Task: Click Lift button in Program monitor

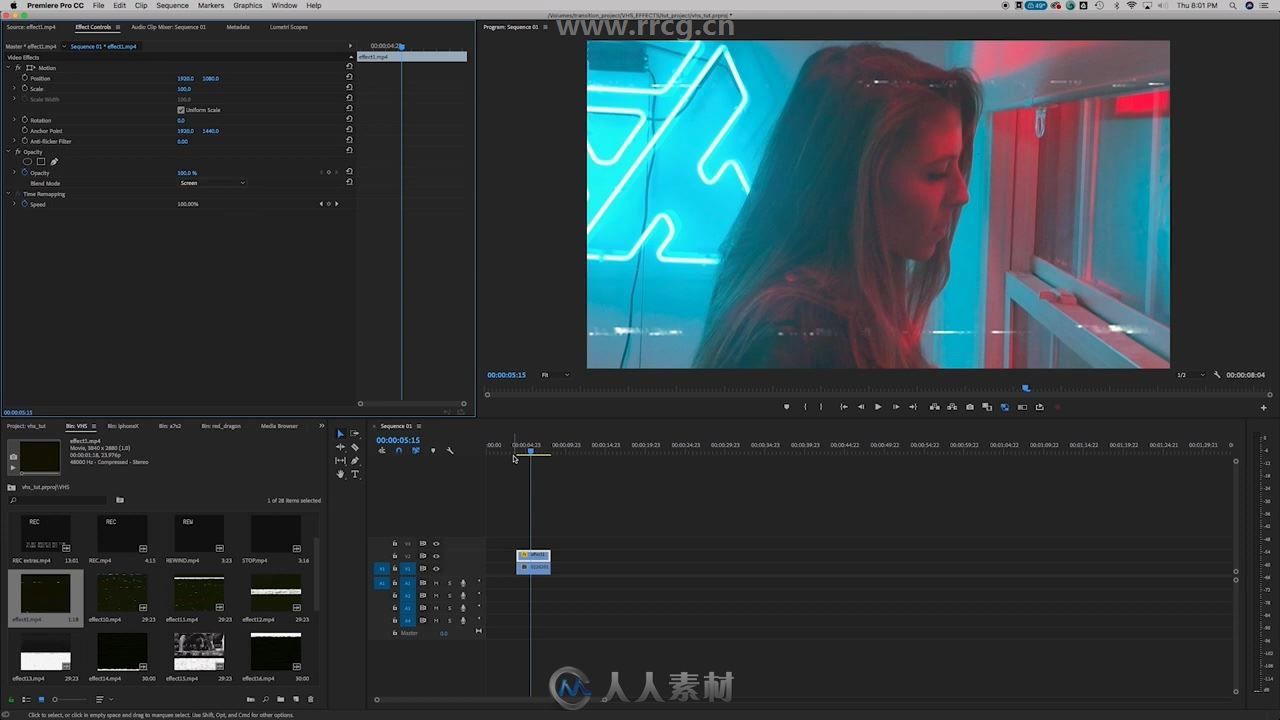Action: pyautogui.click(x=934, y=407)
